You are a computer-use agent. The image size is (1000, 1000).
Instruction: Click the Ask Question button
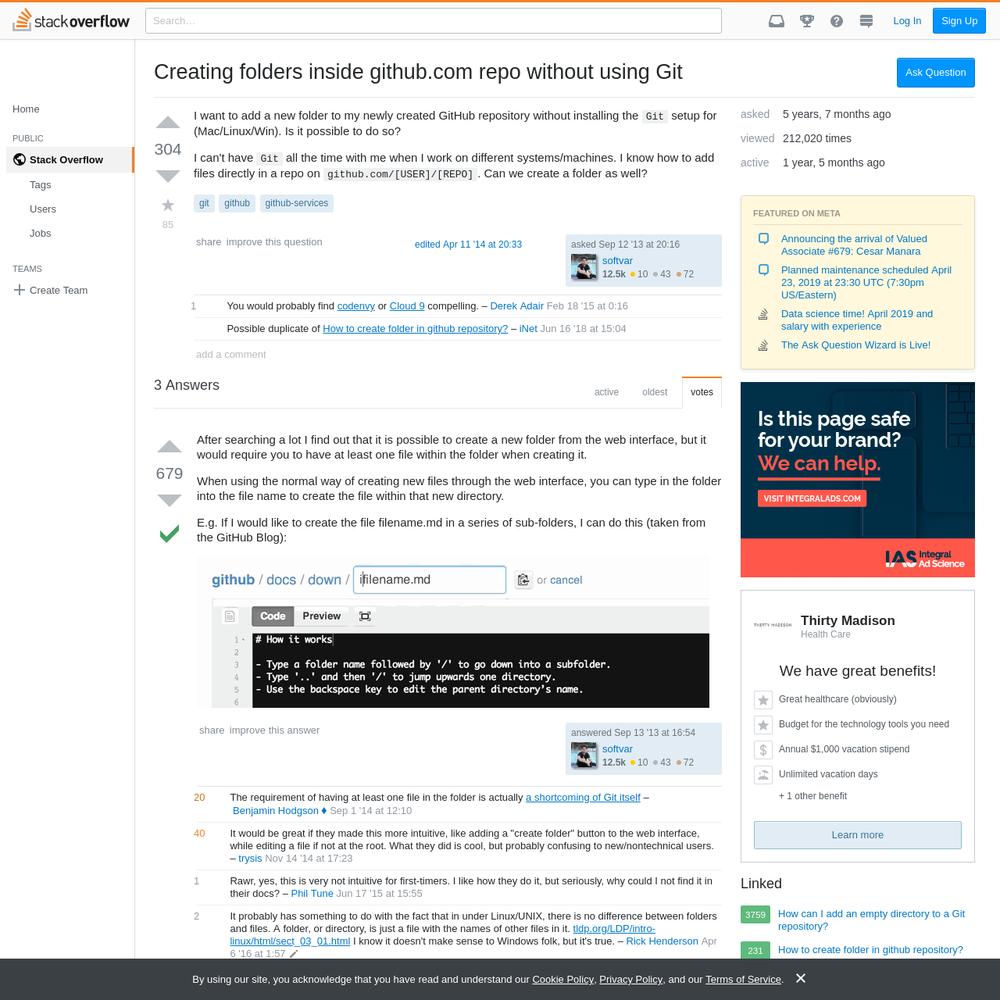[935, 73]
